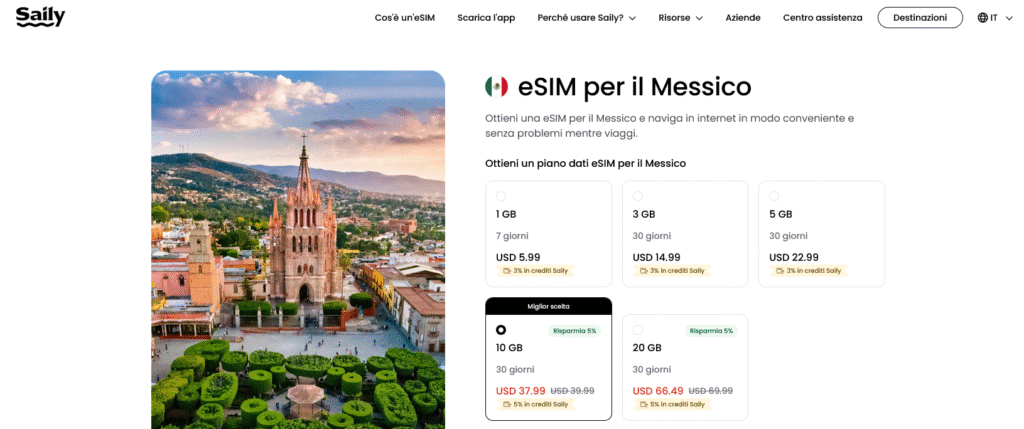Click the globe language icon
This screenshot has height=429, width=1024.
click(982, 18)
